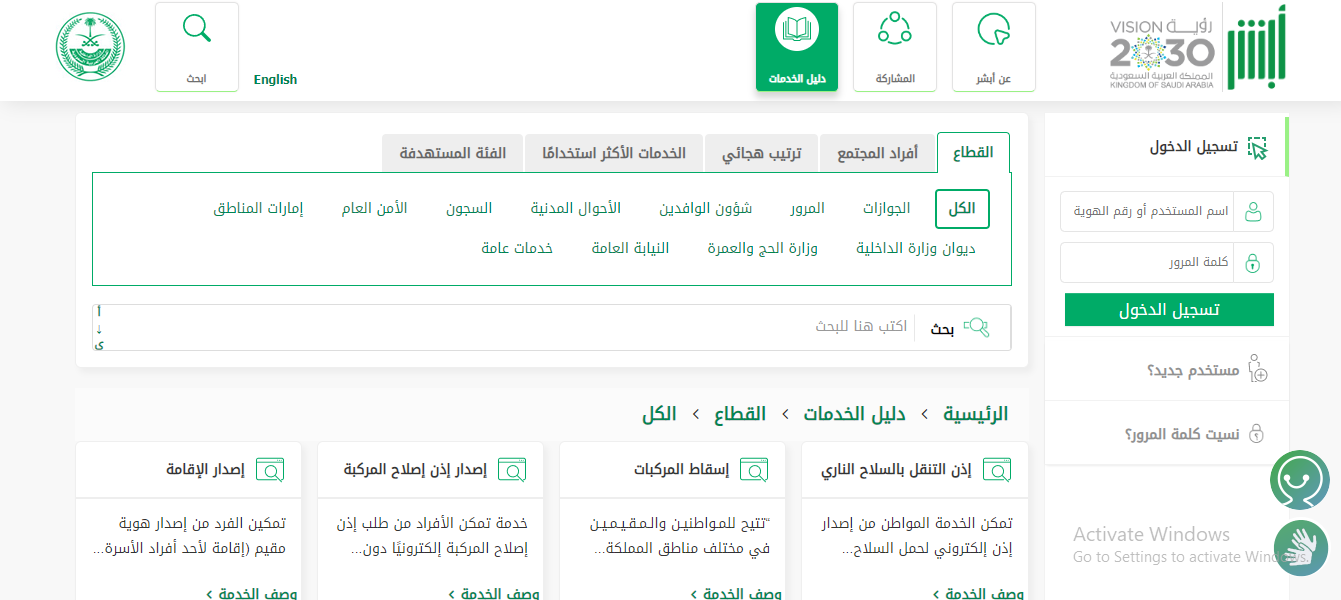Viewport: 1341px width, 600px height.
Task: Switch to the القطاع tab
Action: click(x=973, y=153)
